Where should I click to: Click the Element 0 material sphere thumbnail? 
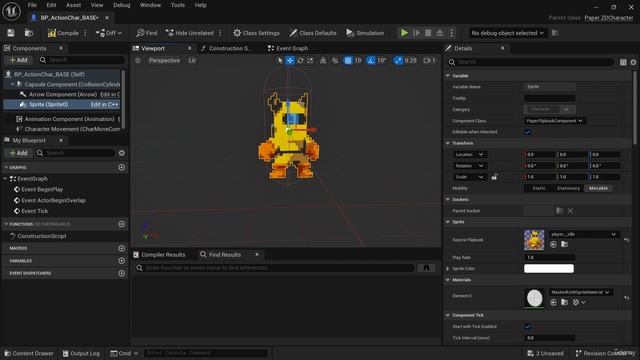(x=534, y=298)
